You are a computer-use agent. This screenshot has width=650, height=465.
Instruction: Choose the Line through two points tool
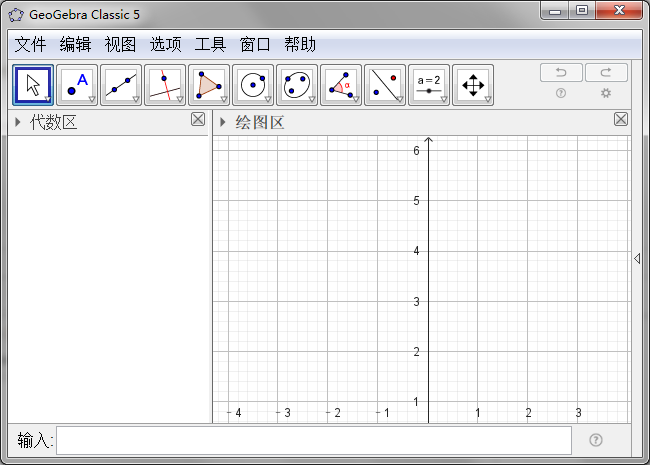point(121,85)
